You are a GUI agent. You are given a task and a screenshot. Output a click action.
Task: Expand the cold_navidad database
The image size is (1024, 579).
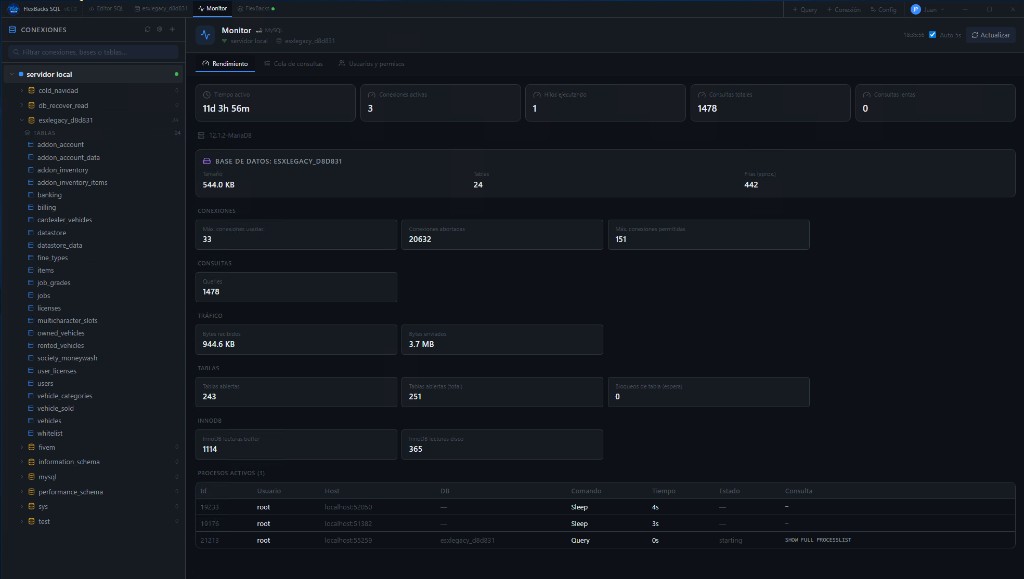point(22,90)
